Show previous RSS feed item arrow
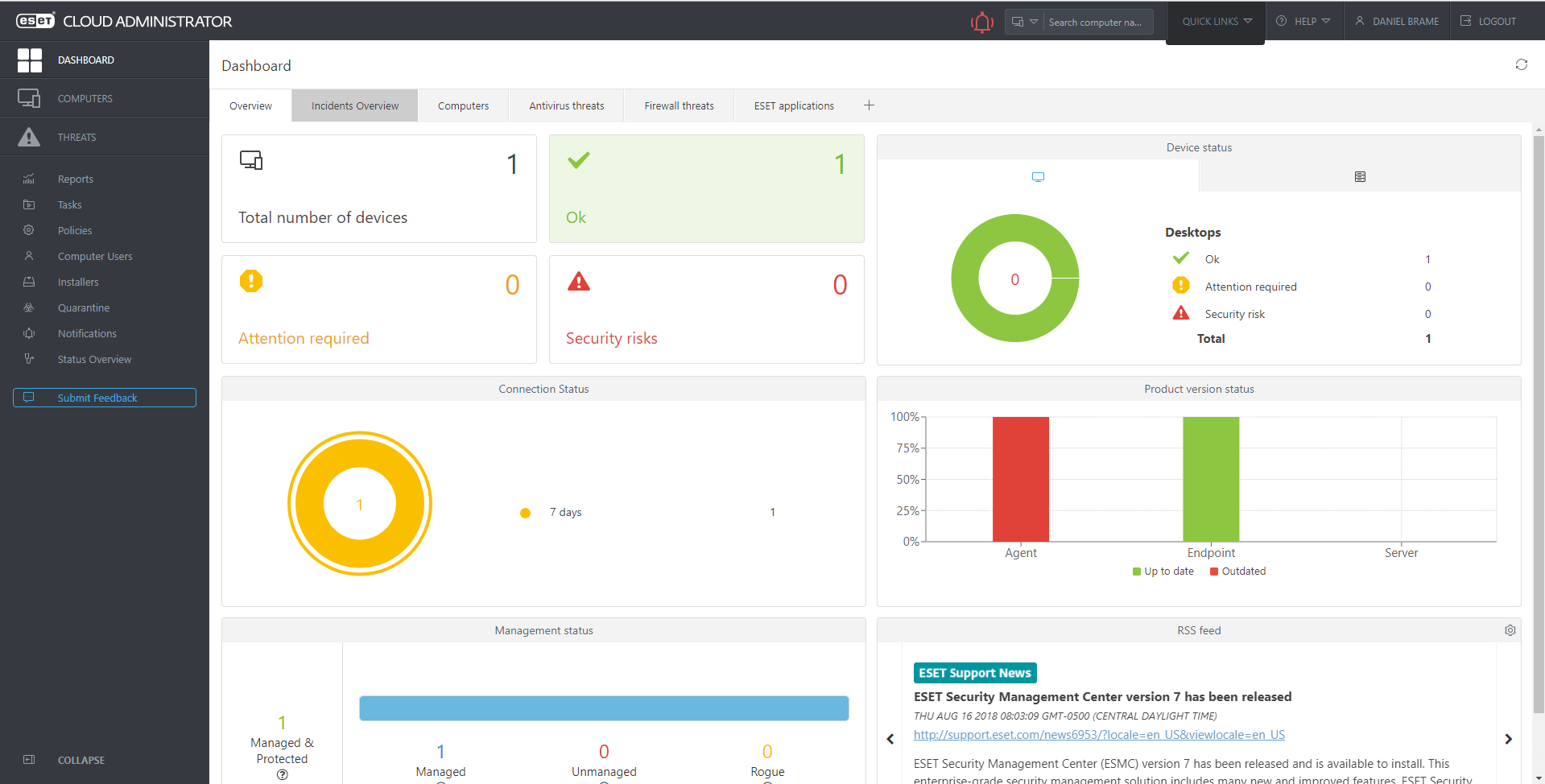This screenshot has width=1545, height=784. pyautogui.click(x=890, y=739)
